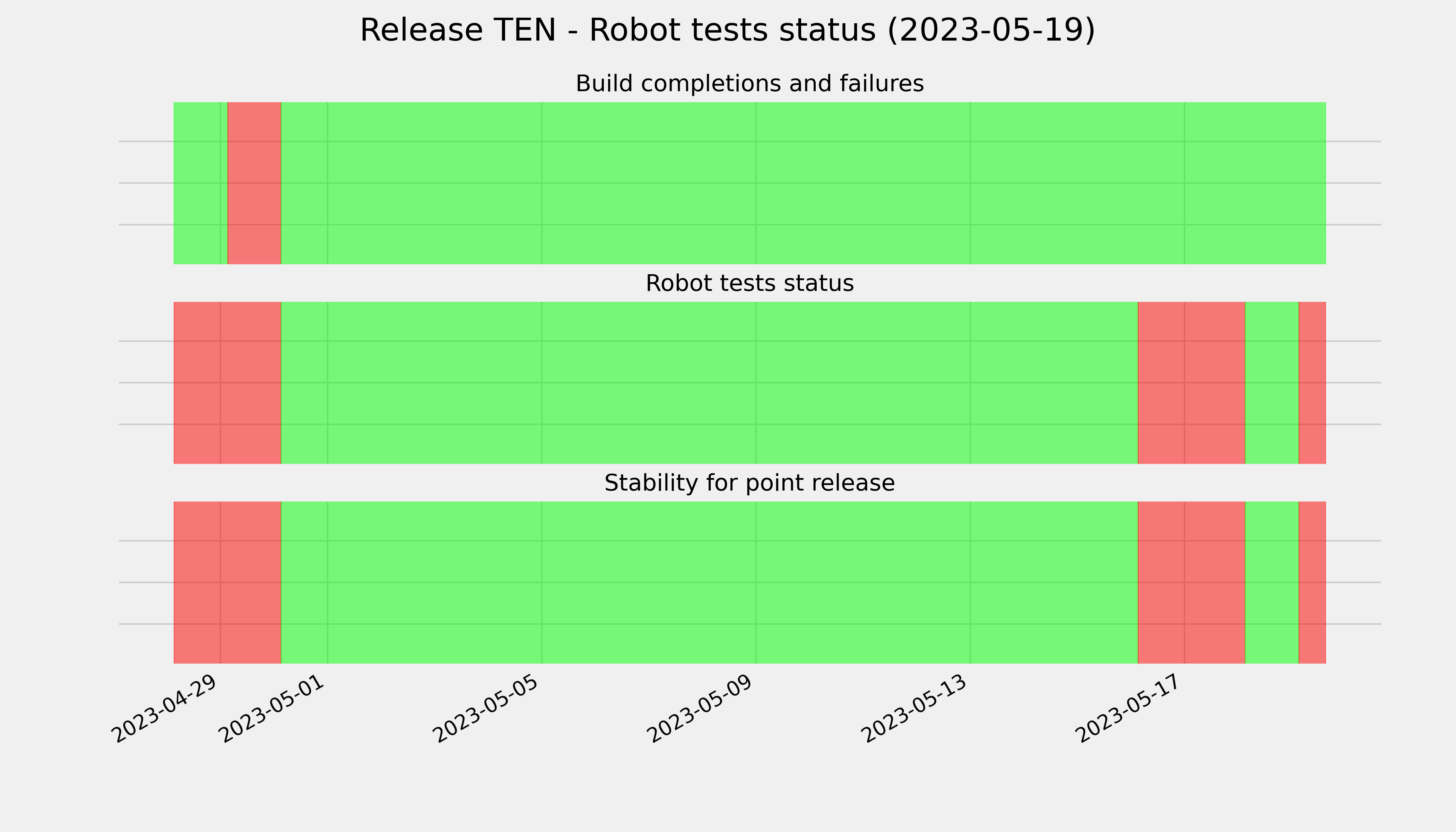The width and height of the screenshot is (1456, 832).
Task: Click the red failure band in Build completions chart
Action: (x=254, y=183)
